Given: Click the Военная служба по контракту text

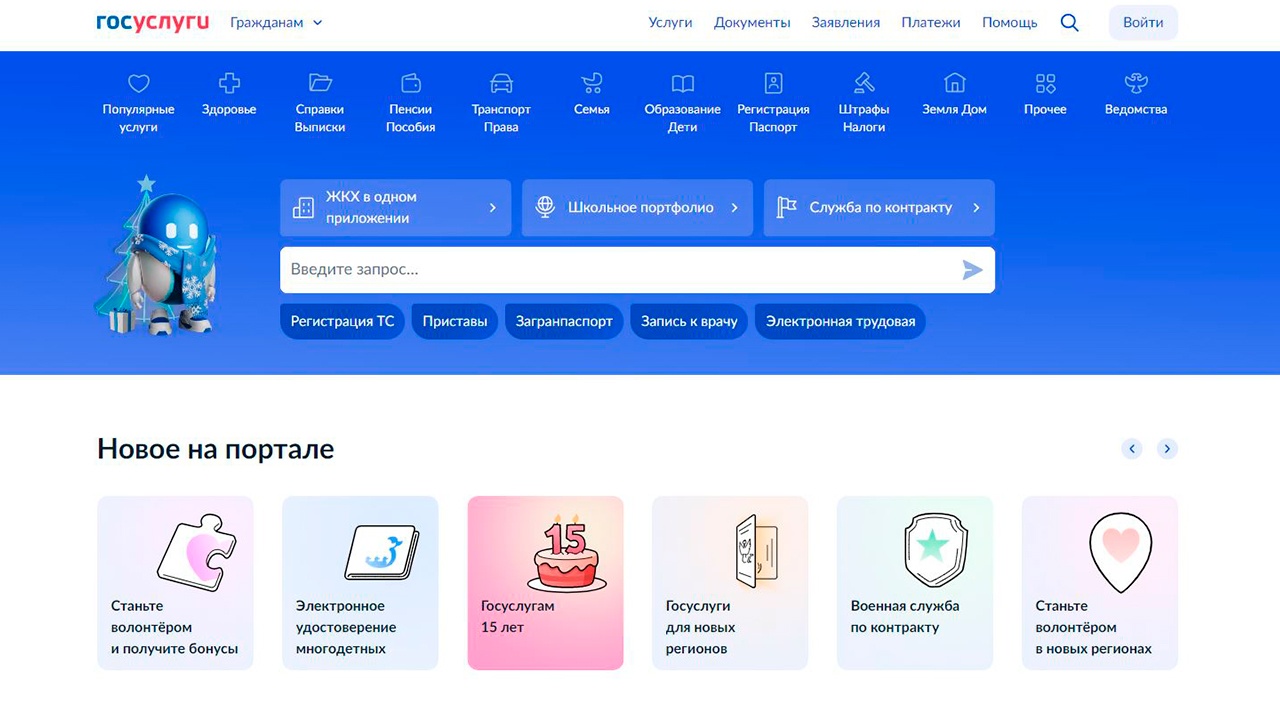Looking at the screenshot, I should click(905, 617).
